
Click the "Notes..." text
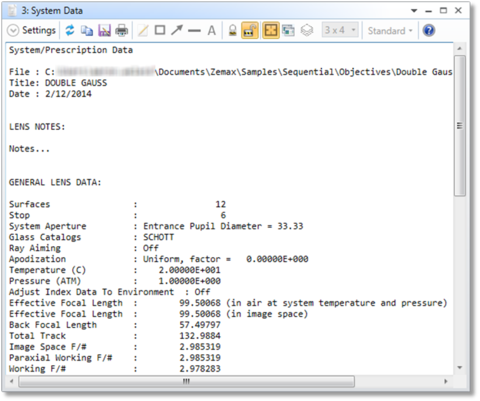29,149
